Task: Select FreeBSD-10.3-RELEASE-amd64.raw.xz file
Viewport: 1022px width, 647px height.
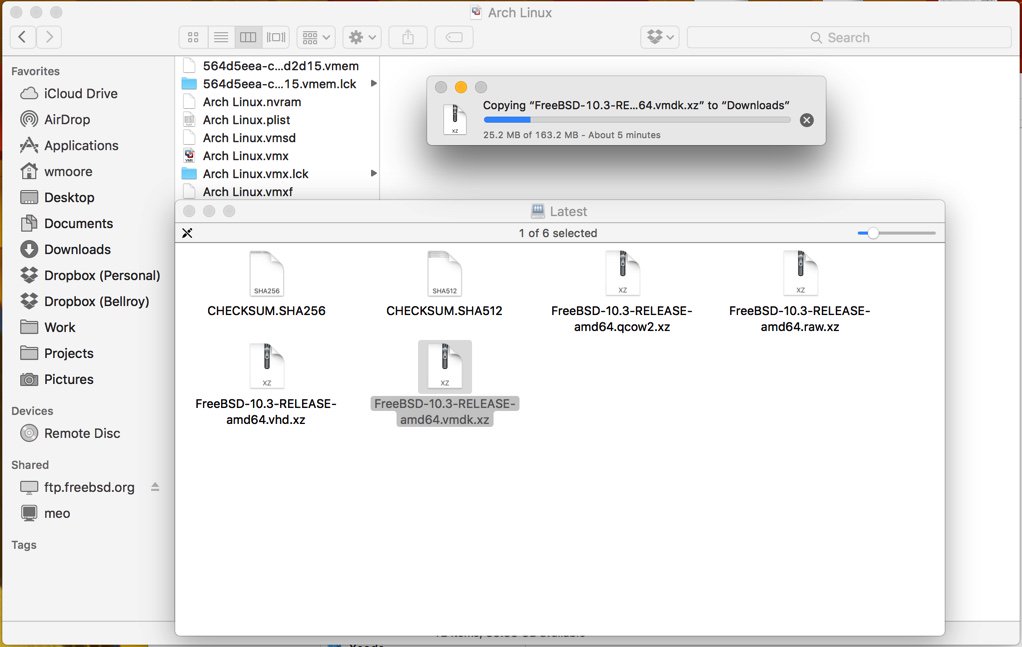Action: [x=800, y=291]
